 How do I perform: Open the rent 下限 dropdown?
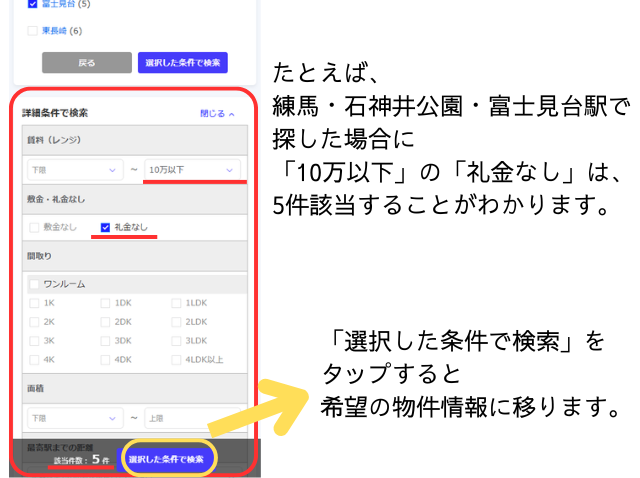pos(75,170)
